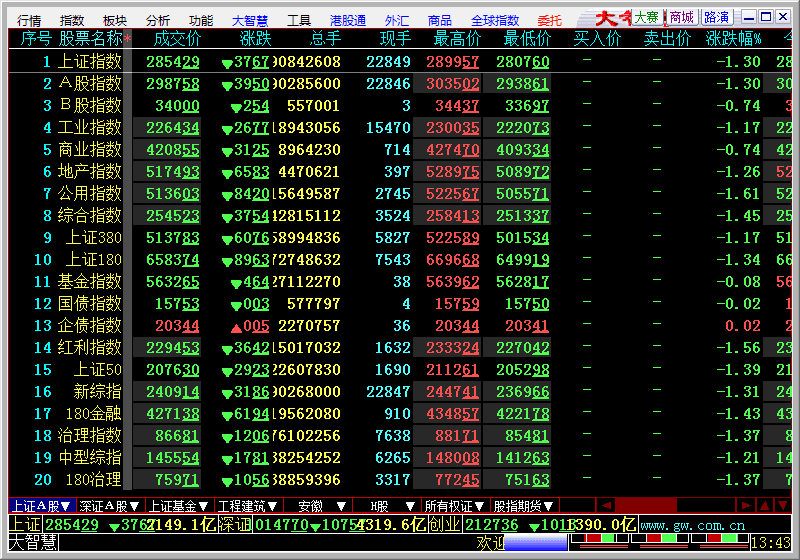
Task: Expand the 上证A股 tab dropdown
Action: 65,506
